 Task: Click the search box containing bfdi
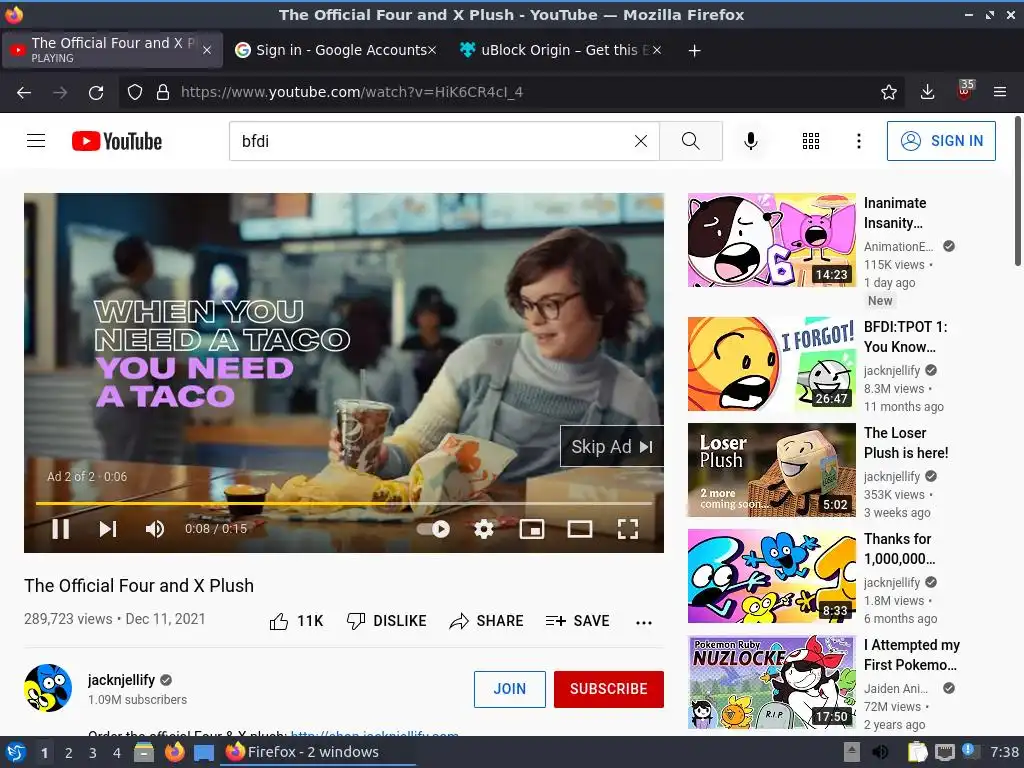coord(431,141)
